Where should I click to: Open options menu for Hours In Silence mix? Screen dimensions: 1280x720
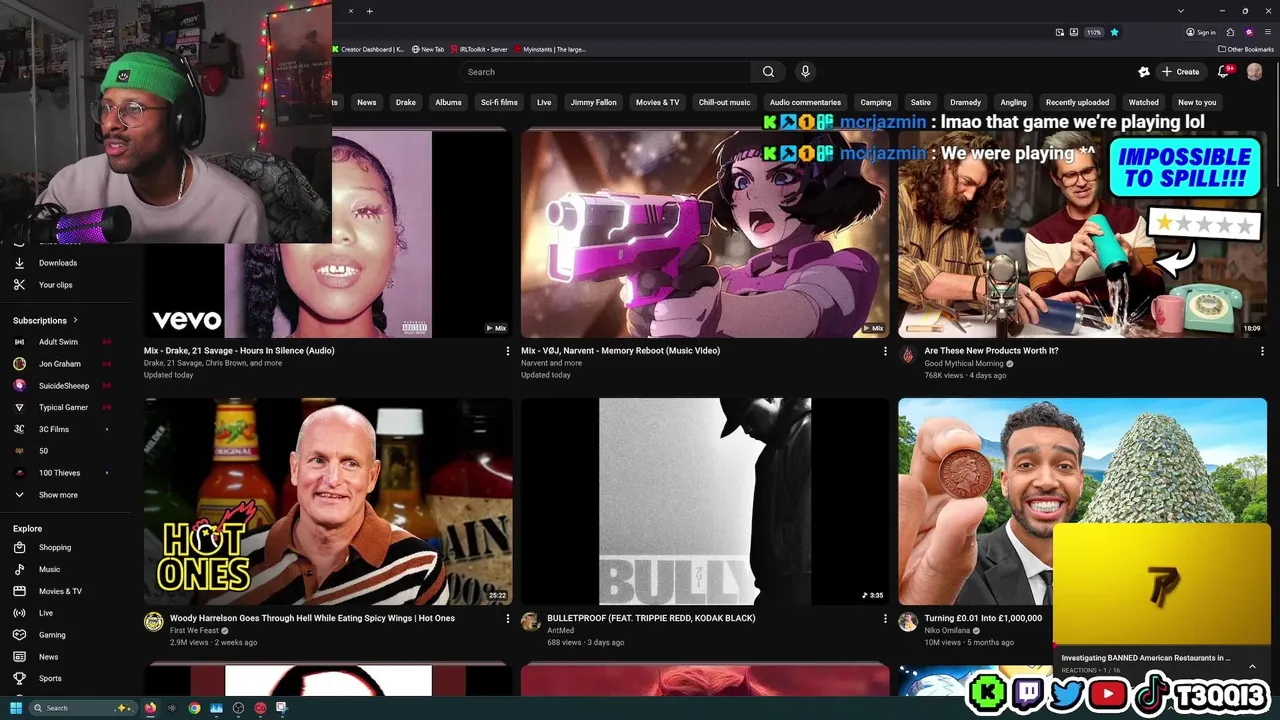(508, 351)
